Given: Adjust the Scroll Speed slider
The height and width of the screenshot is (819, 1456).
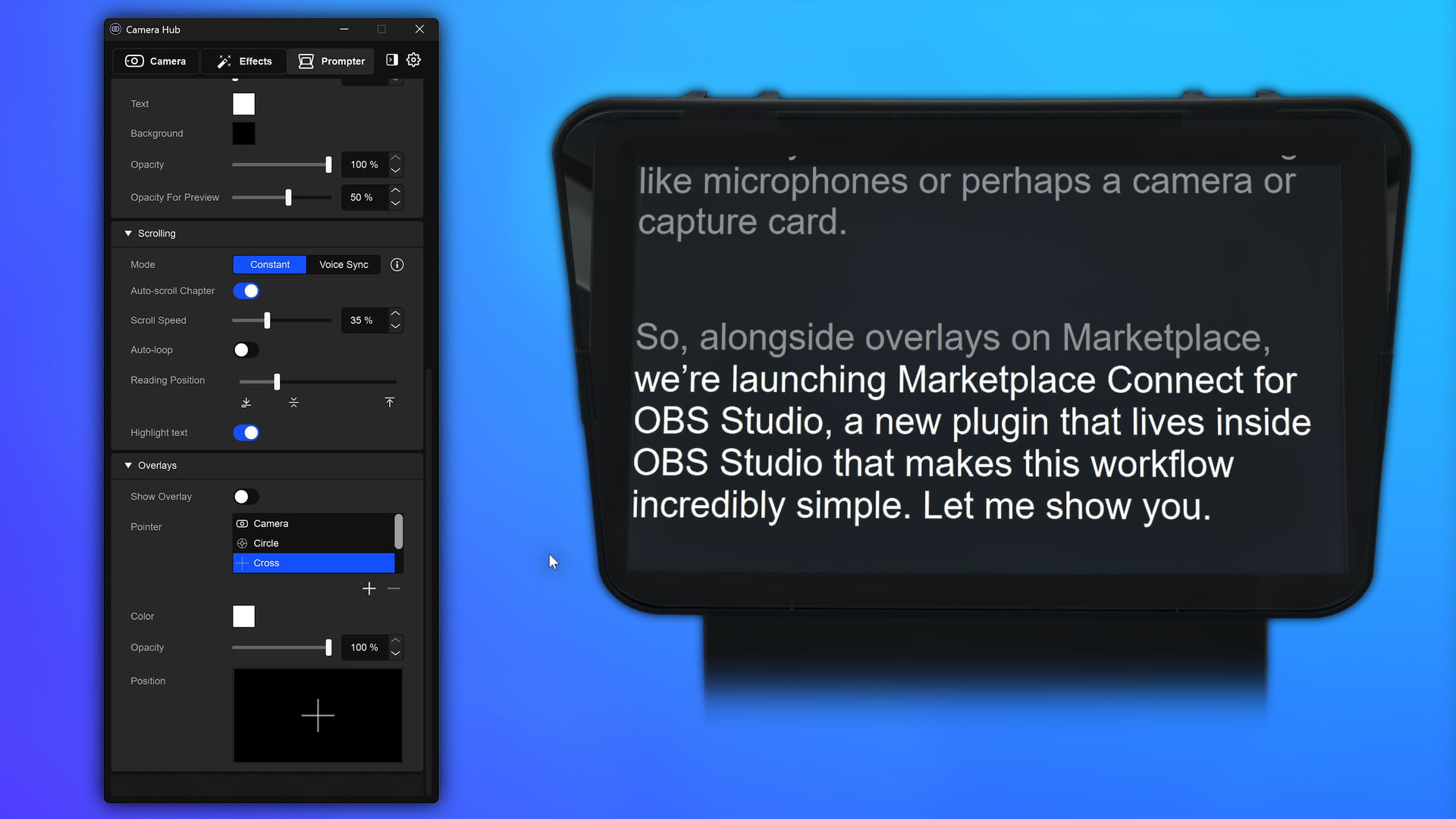Looking at the screenshot, I should (x=282, y=321).
